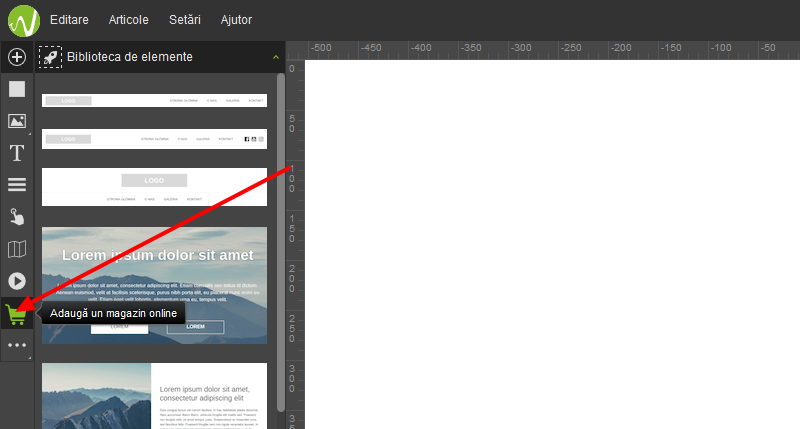Open the Setări menu
This screenshot has height=429, width=800.
(185, 20)
